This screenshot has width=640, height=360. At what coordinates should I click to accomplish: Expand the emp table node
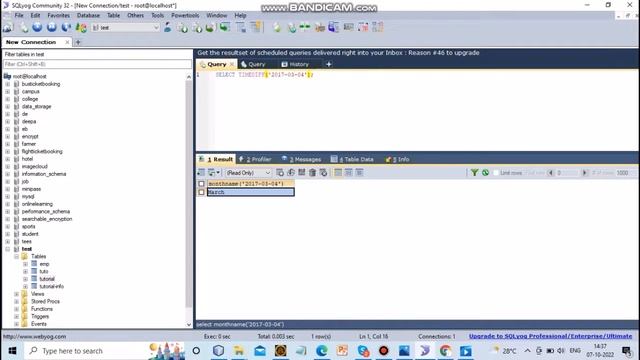25,264
